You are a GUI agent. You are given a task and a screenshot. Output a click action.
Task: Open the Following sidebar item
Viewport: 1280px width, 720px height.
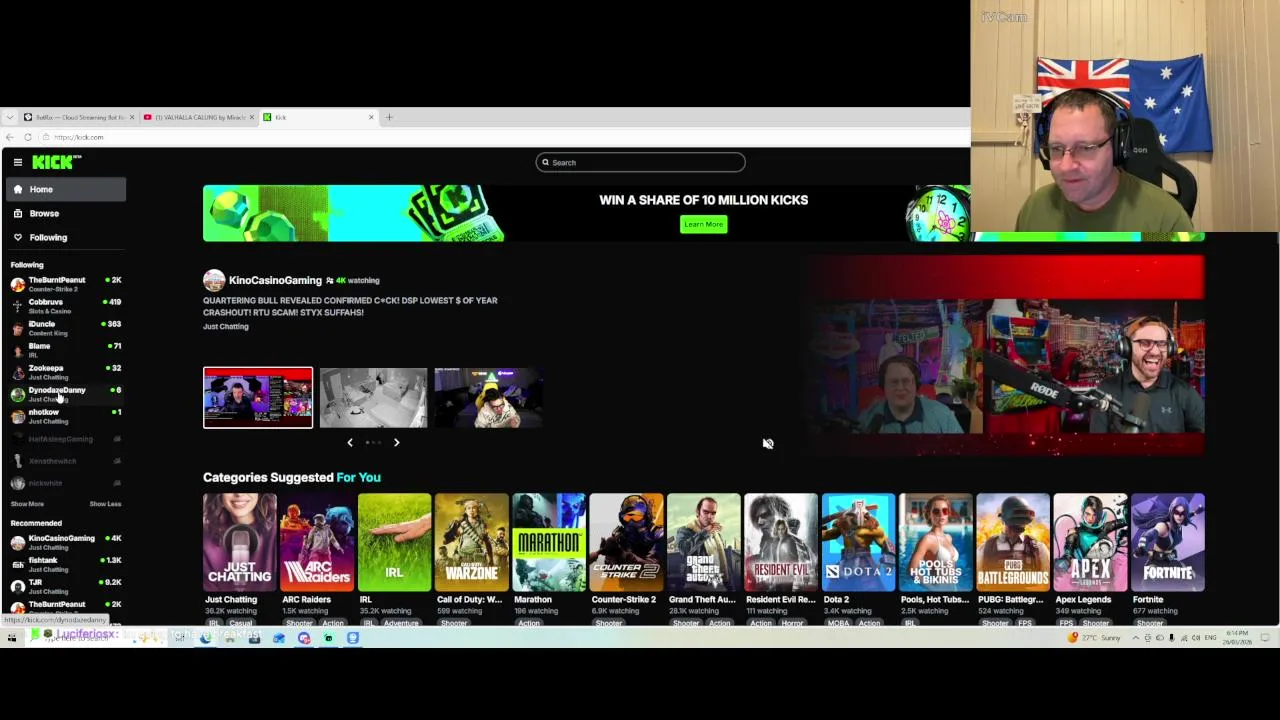point(65,237)
